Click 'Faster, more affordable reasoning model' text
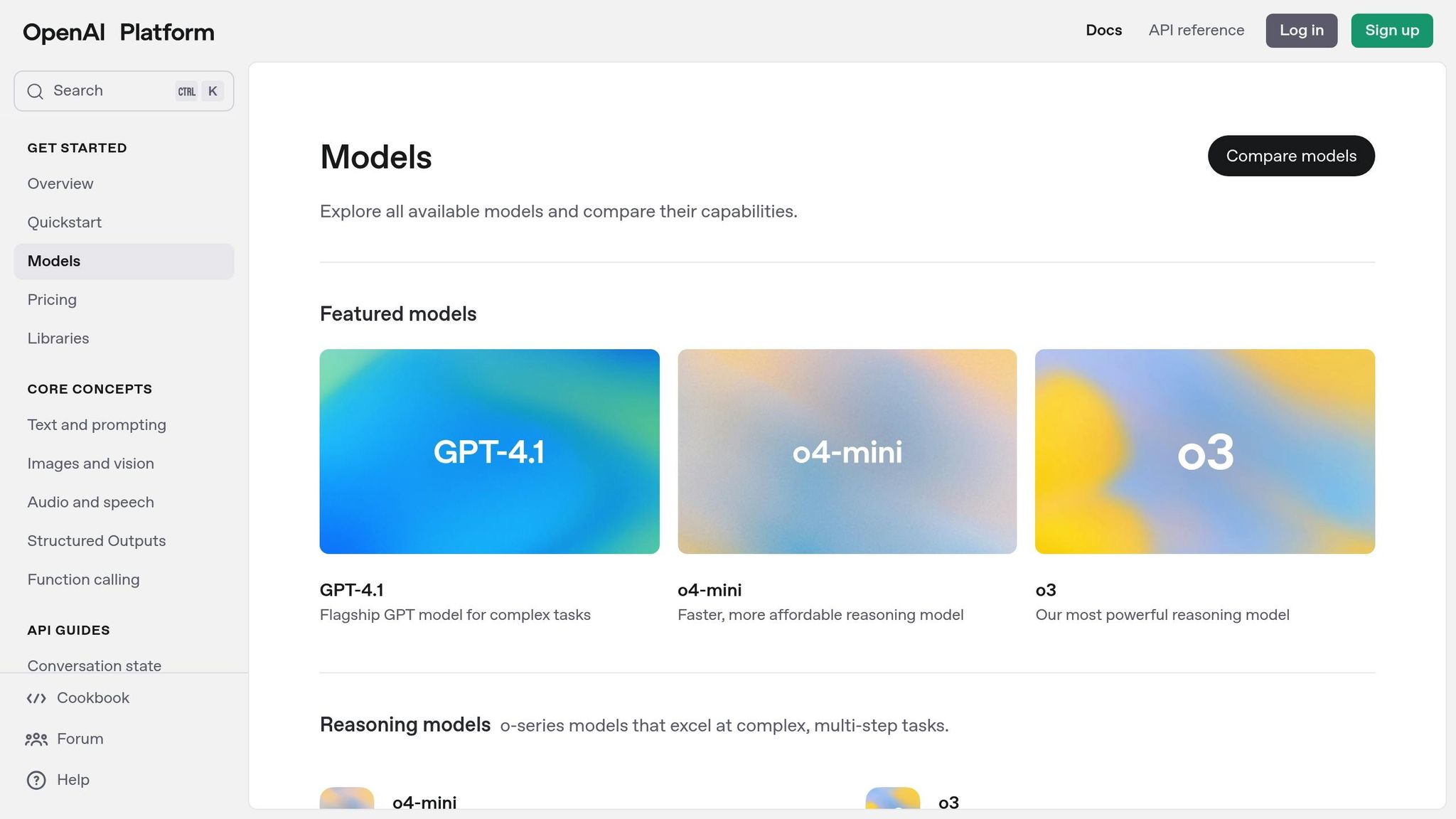 pos(820,615)
